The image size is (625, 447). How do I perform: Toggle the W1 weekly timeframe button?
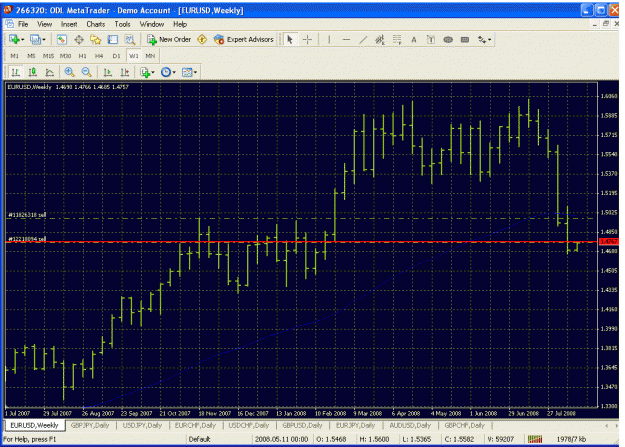point(134,56)
